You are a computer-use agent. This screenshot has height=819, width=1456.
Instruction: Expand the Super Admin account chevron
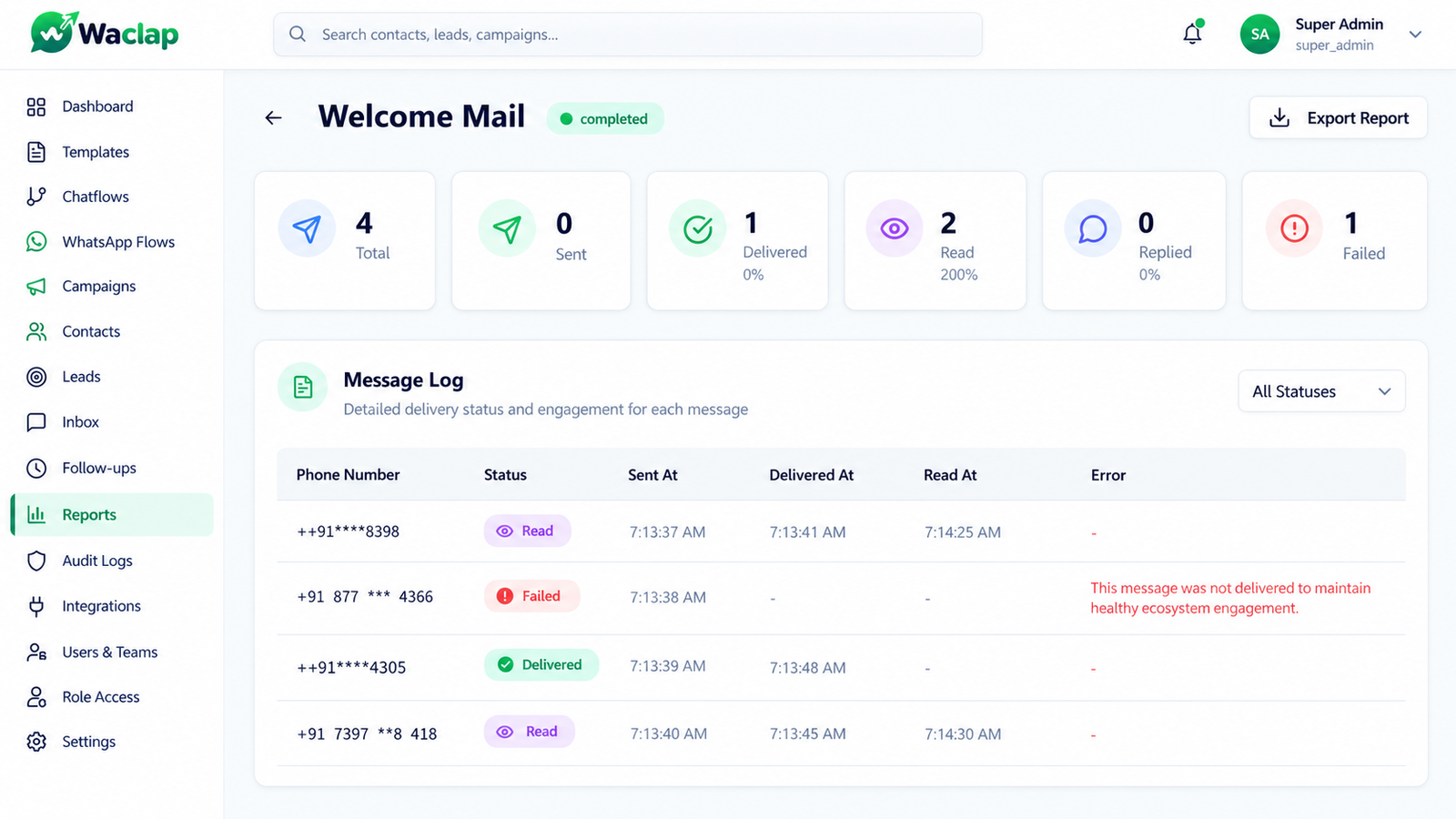pyautogui.click(x=1415, y=35)
